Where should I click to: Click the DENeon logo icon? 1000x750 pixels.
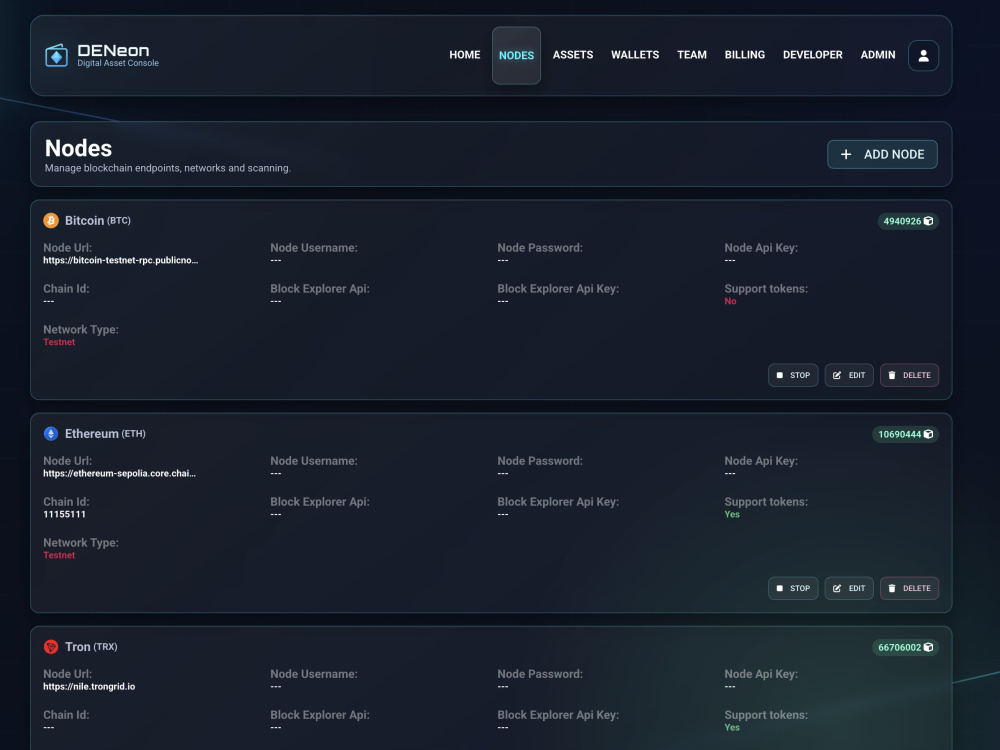coord(56,55)
